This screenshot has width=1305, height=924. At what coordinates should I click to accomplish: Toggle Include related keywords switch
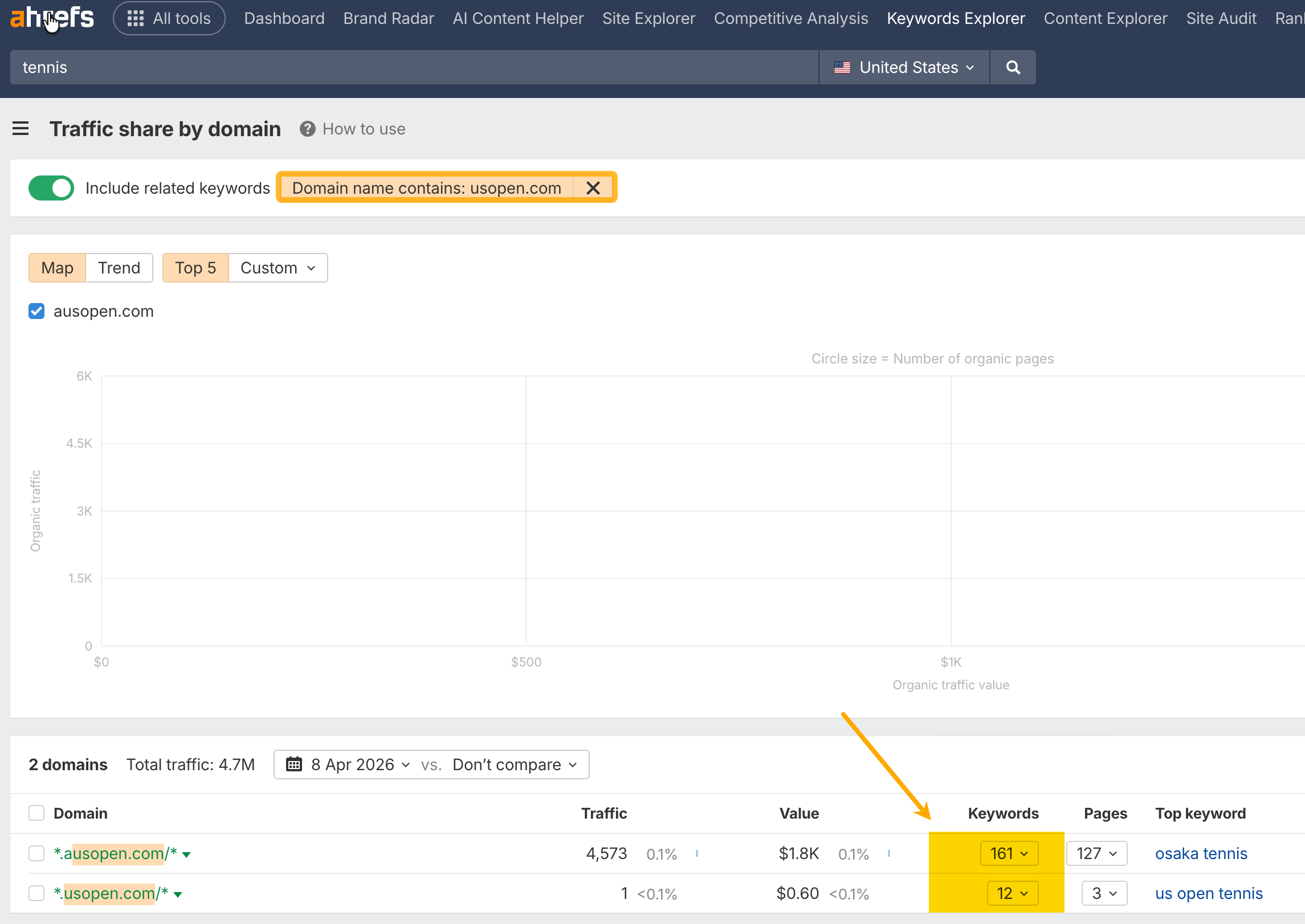(x=51, y=188)
